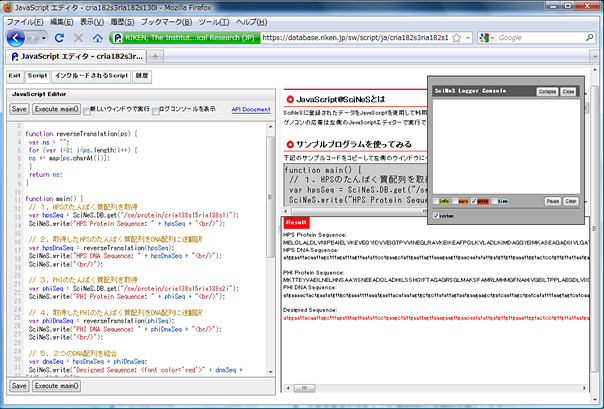
Task: Open the API Document link
Action: point(250,109)
